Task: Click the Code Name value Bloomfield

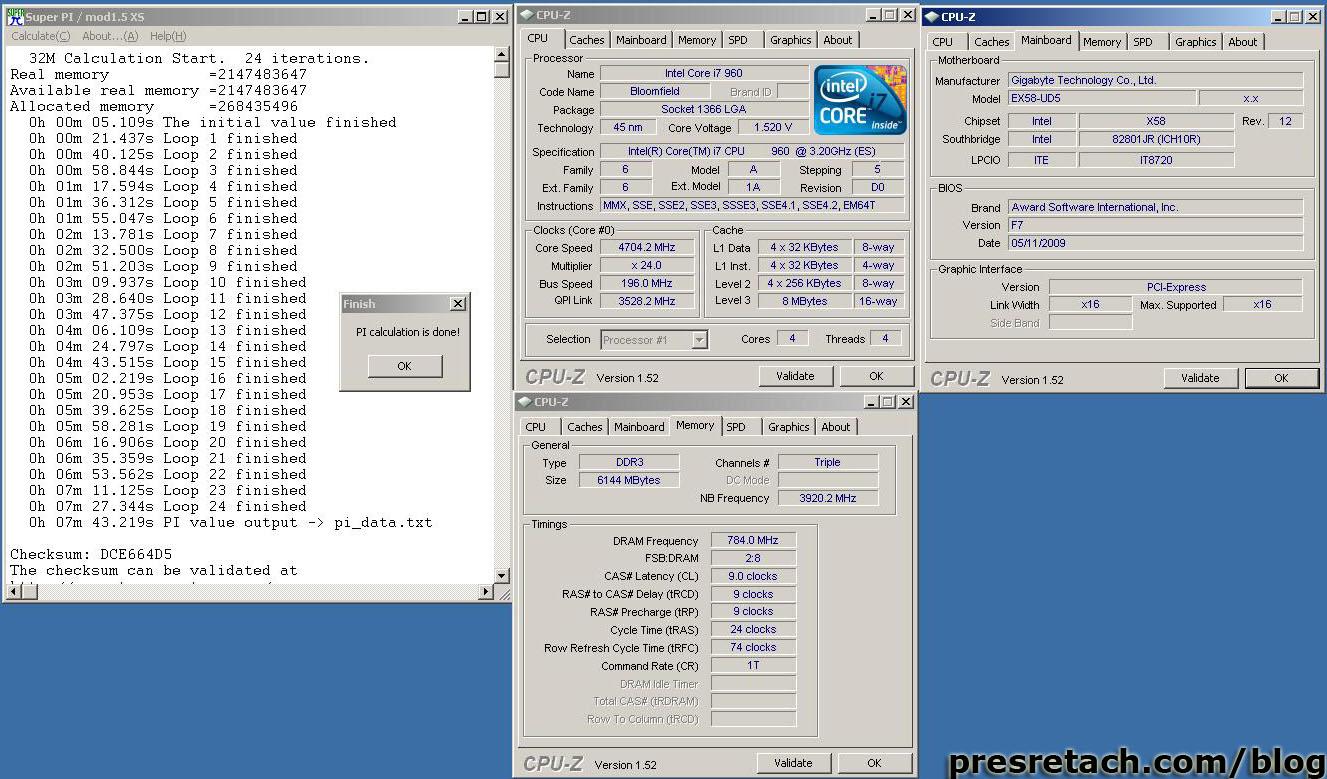Action: 655,91
